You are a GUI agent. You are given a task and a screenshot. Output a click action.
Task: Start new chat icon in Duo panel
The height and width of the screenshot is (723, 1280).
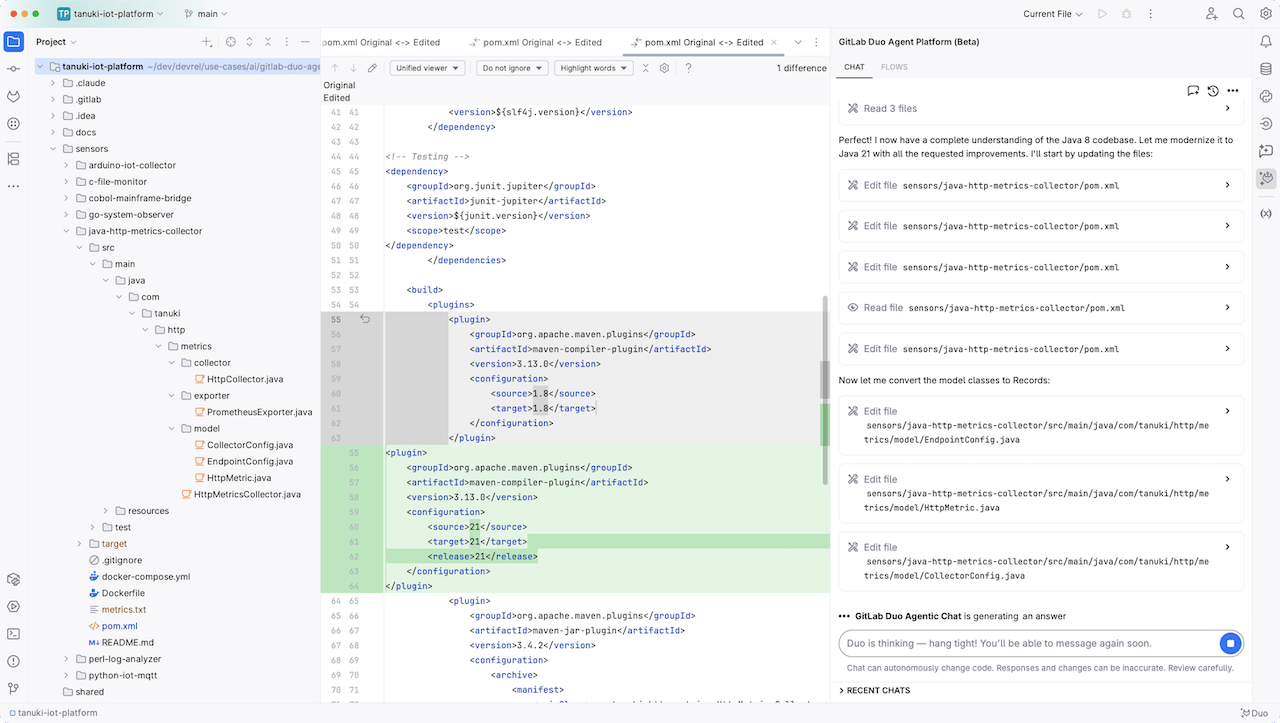pos(1193,90)
